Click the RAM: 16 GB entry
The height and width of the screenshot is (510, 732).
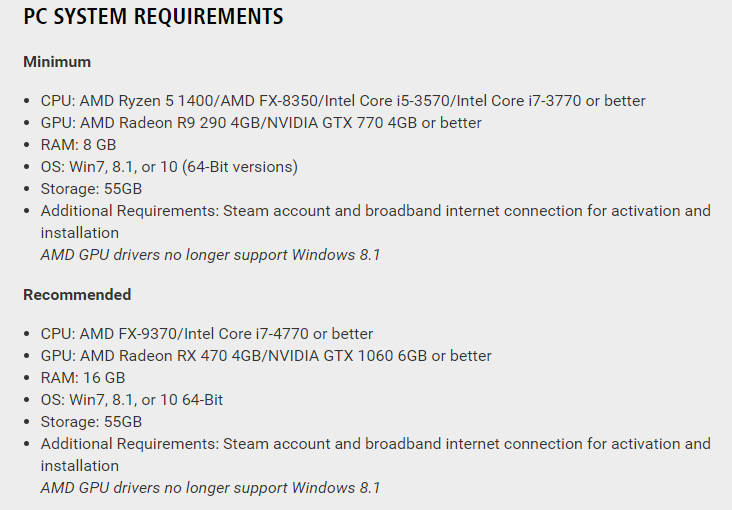pos(83,378)
